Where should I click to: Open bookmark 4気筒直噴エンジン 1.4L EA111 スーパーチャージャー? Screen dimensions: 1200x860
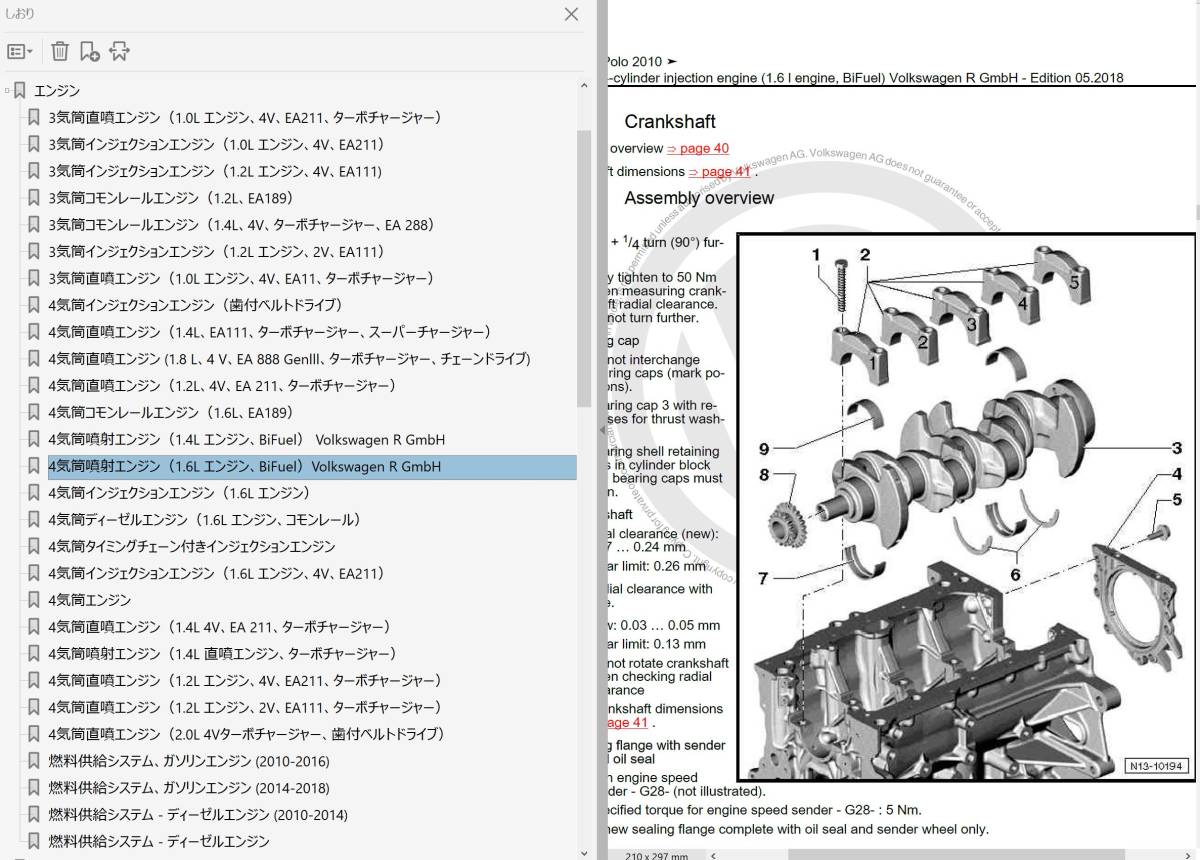point(270,332)
